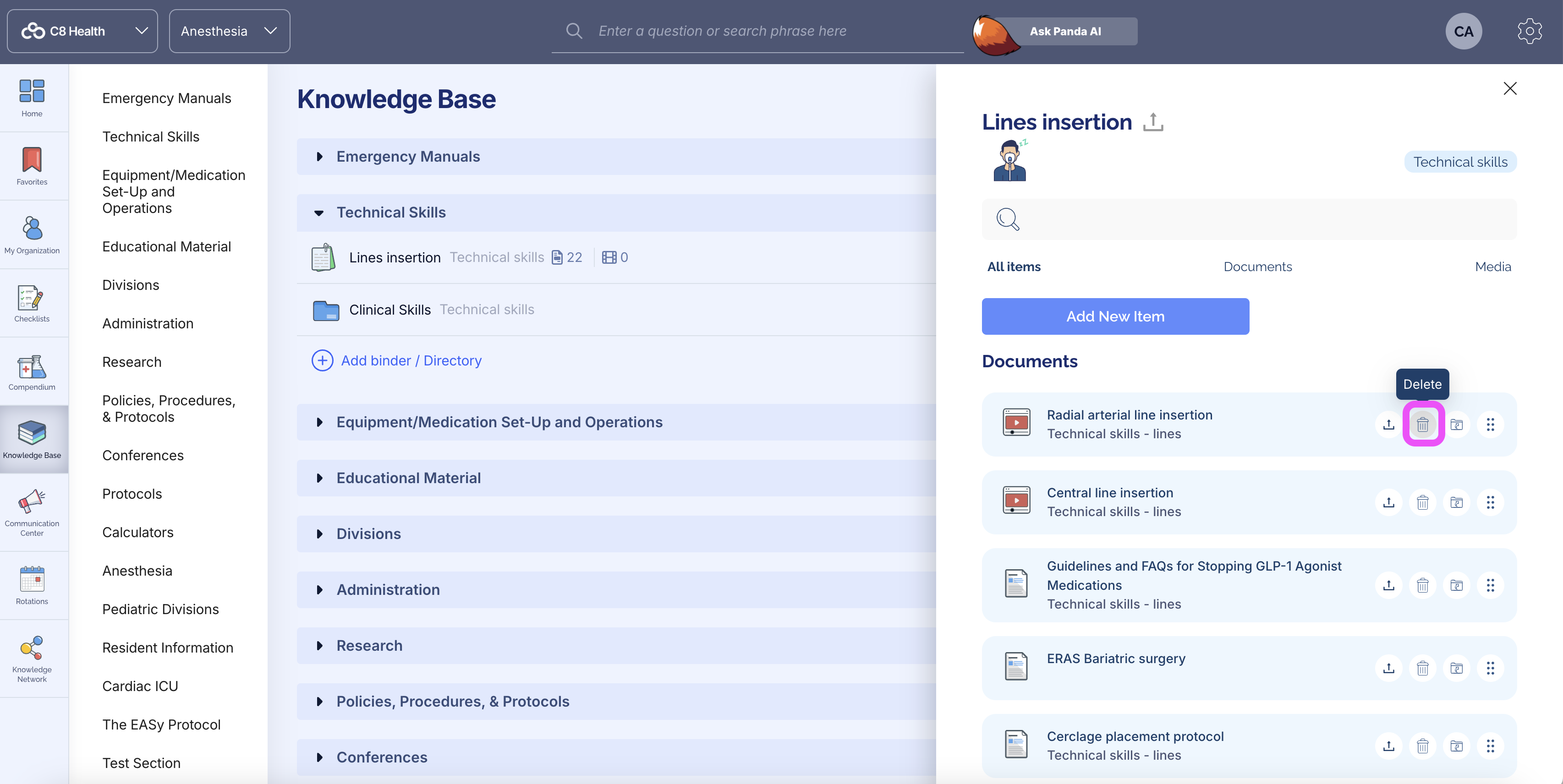Open Knowledge Network icon

[32, 648]
